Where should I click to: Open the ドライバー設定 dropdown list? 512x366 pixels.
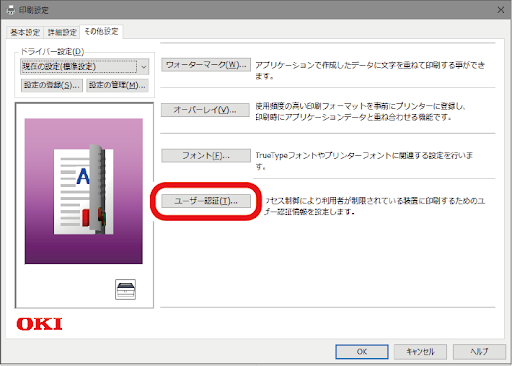[84, 67]
